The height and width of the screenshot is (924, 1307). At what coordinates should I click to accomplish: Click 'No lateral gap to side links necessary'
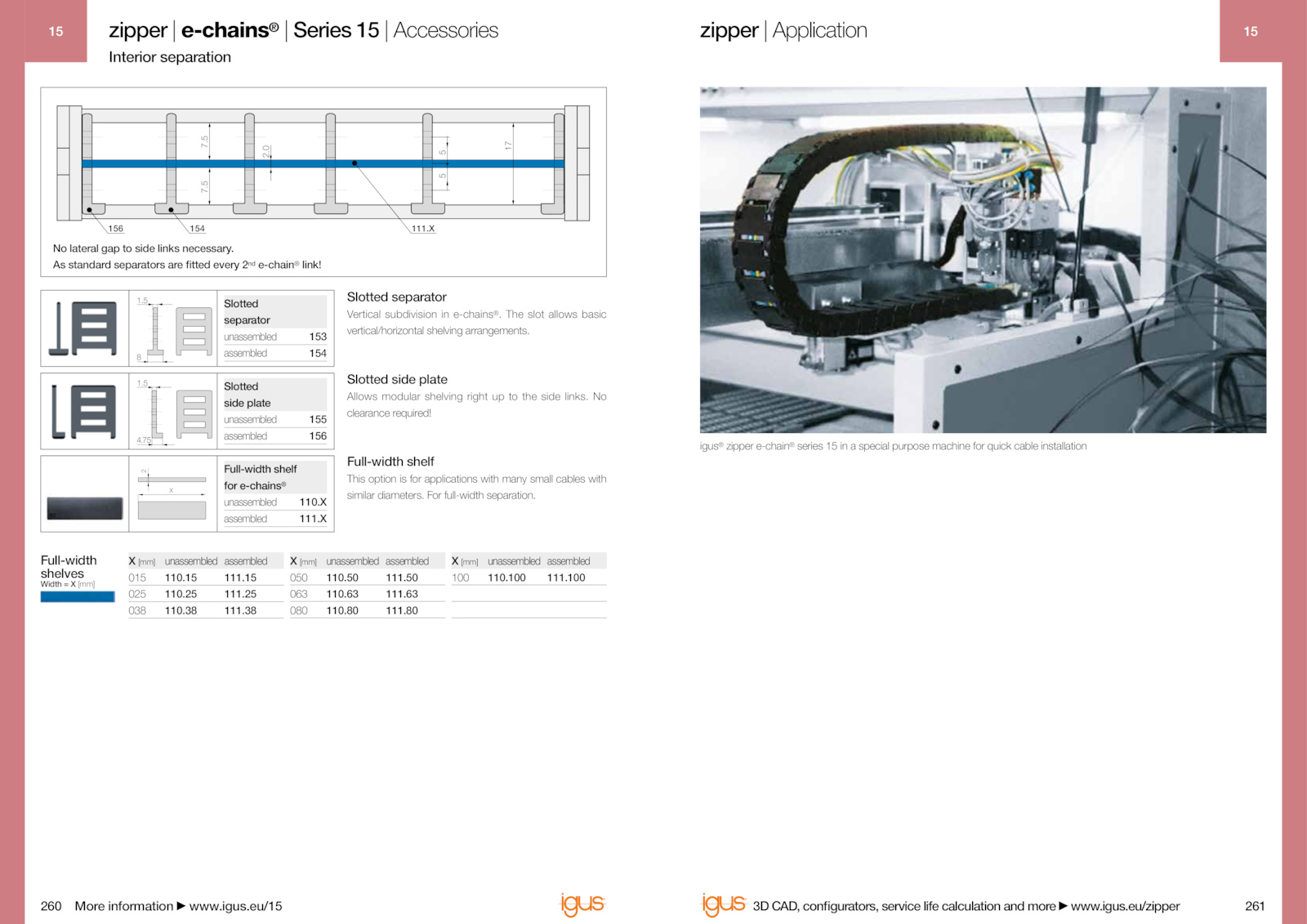point(143,248)
